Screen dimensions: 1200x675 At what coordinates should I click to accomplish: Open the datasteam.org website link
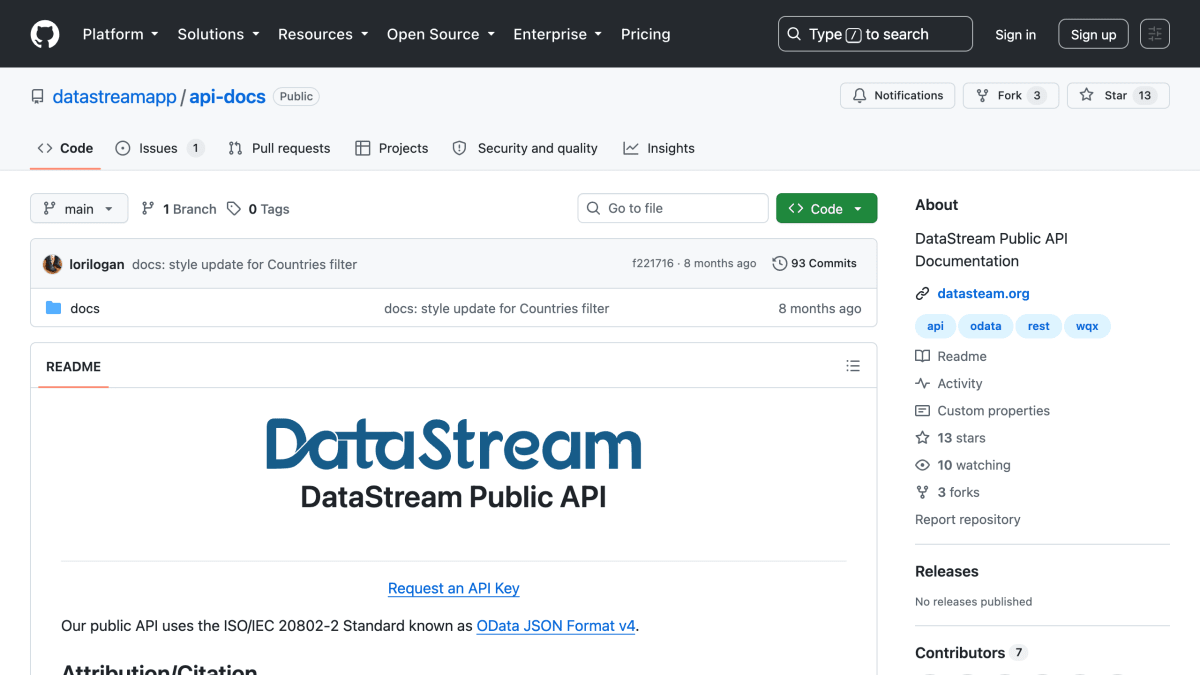(983, 294)
